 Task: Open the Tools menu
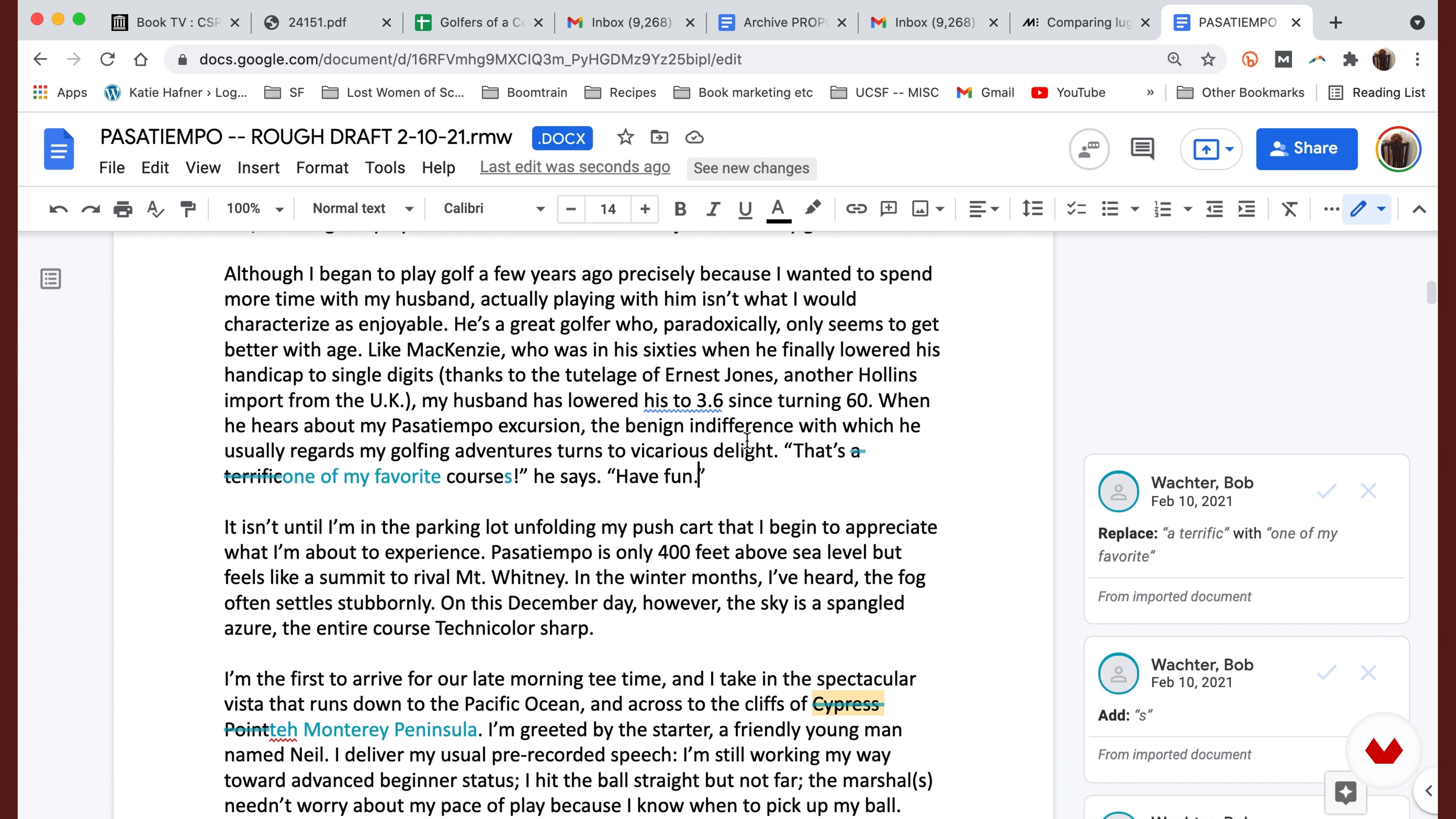(385, 168)
